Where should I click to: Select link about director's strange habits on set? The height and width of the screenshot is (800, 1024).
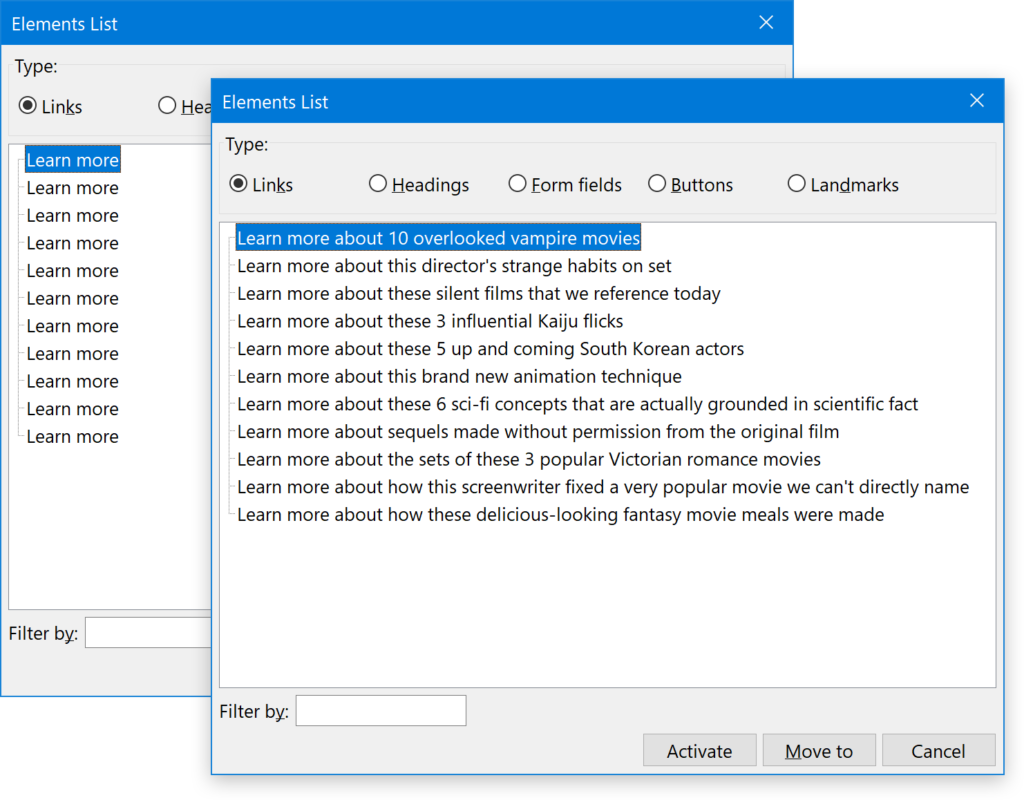(454, 266)
